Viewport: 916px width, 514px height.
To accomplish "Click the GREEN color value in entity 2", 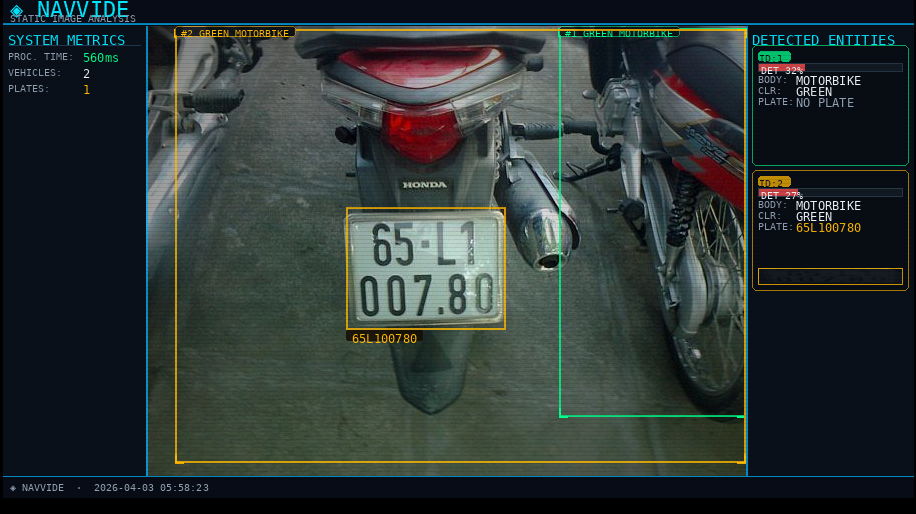I will coord(814,217).
